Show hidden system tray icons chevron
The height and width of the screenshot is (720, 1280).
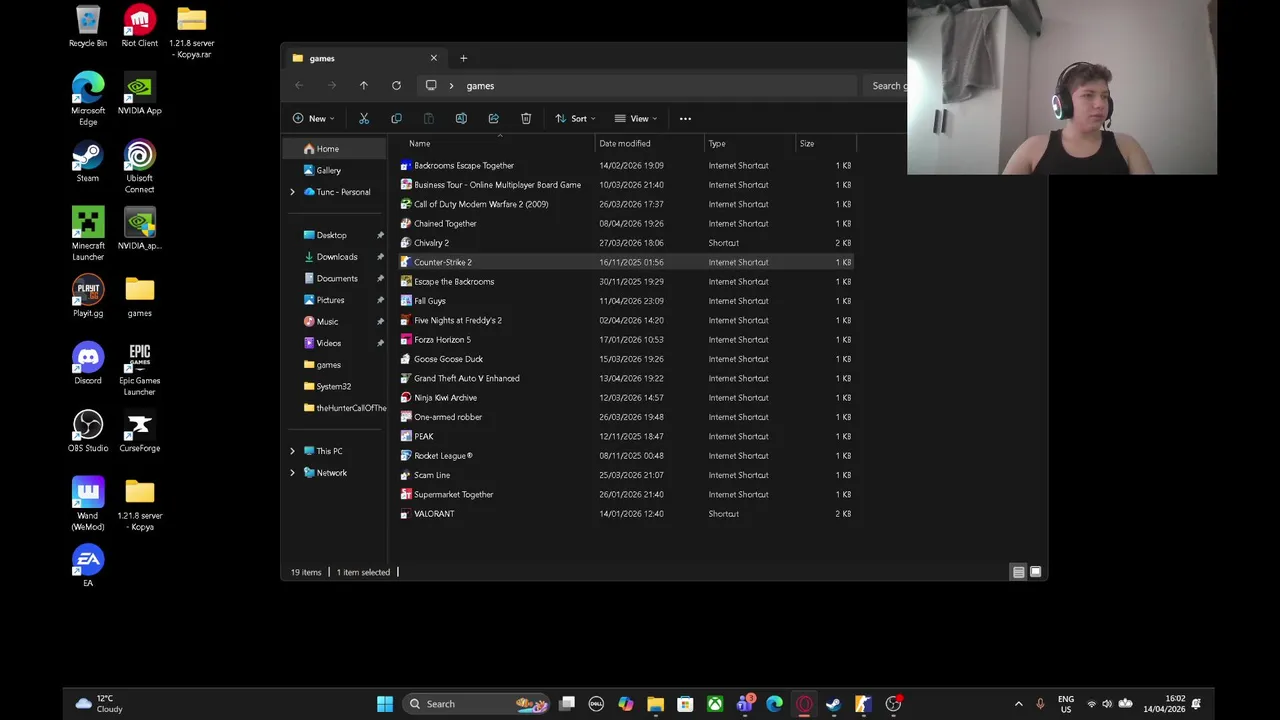(1018, 704)
